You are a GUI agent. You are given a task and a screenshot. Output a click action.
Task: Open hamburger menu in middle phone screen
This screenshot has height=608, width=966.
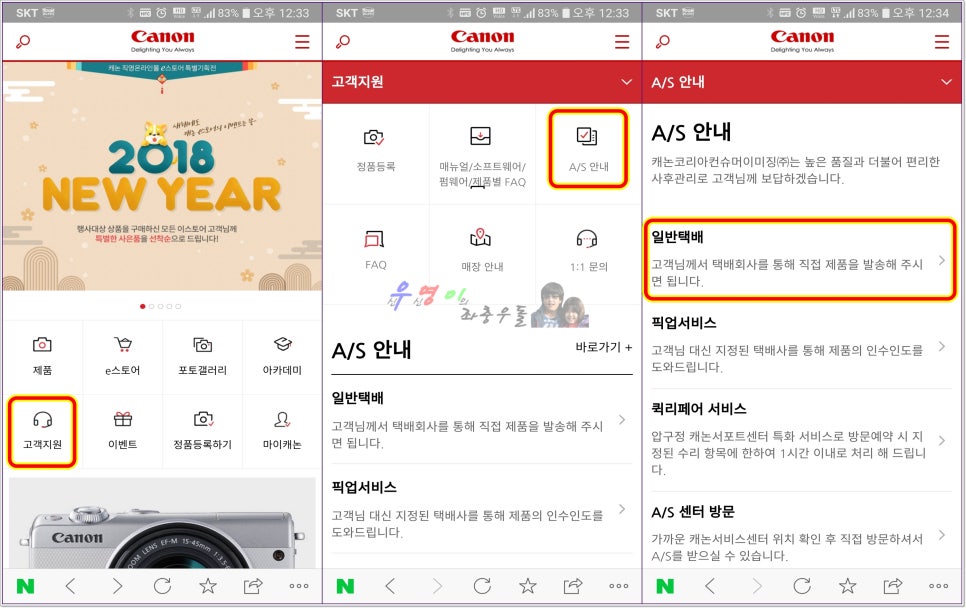pyautogui.click(x=622, y=42)
